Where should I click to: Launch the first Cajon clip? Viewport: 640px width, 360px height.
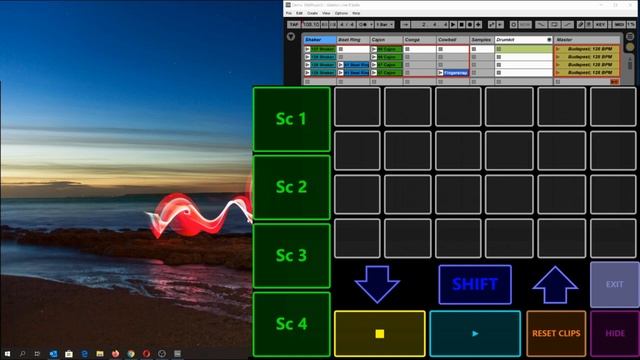pos(374,49)
